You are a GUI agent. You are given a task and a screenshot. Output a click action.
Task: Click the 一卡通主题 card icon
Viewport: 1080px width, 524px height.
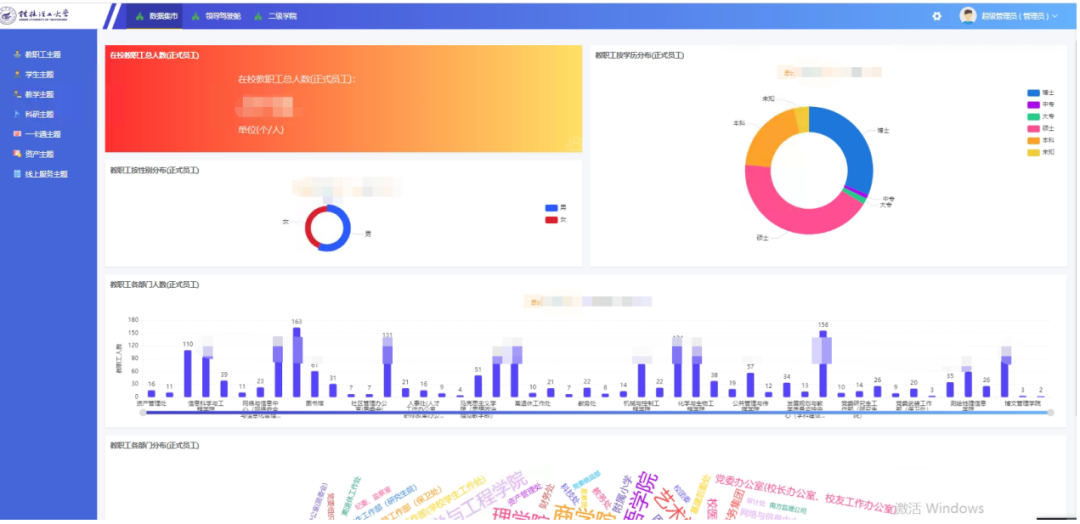click(17, 134)
